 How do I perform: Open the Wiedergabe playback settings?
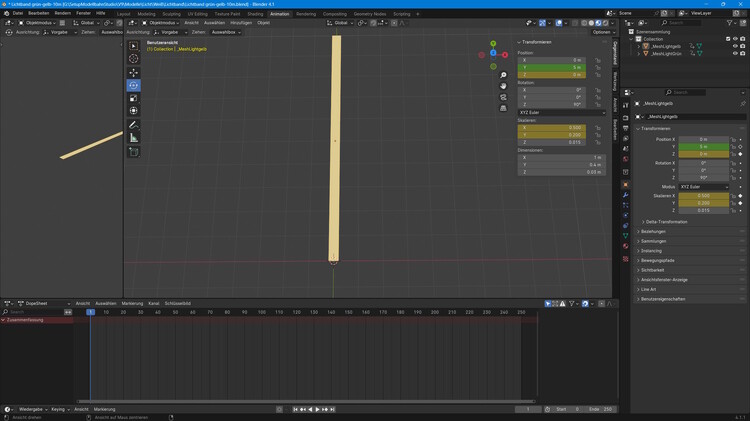[x=33, y=410]
